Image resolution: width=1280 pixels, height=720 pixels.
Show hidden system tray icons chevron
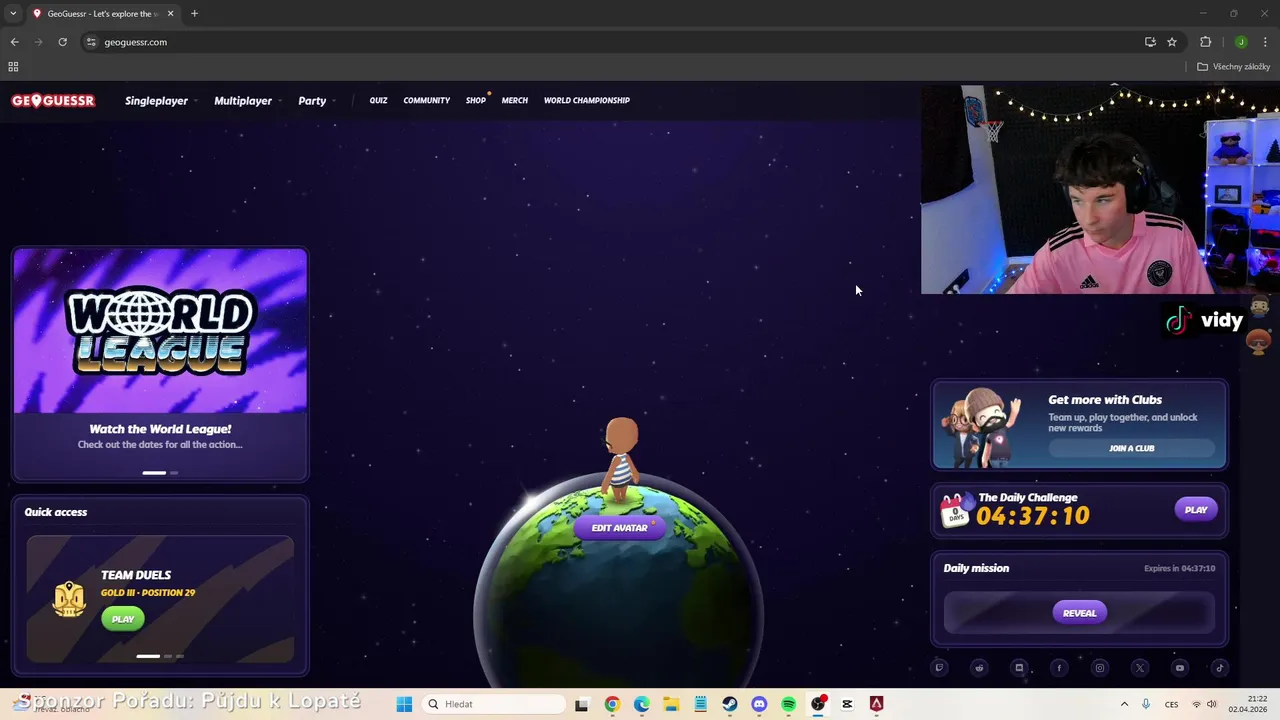coord(1124,704)
